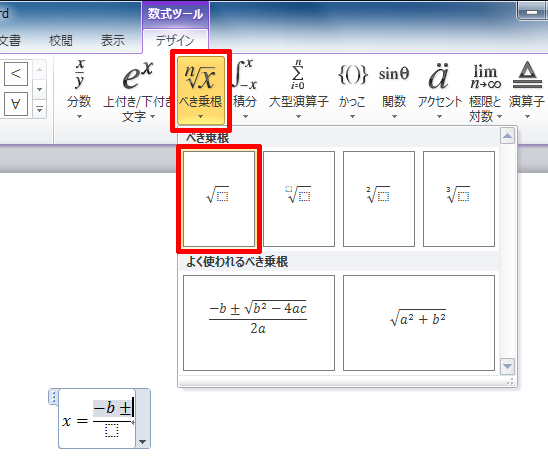Open the 大型演算子 large operator gallery
Screen dimensions: 548x468
point(298,89)
